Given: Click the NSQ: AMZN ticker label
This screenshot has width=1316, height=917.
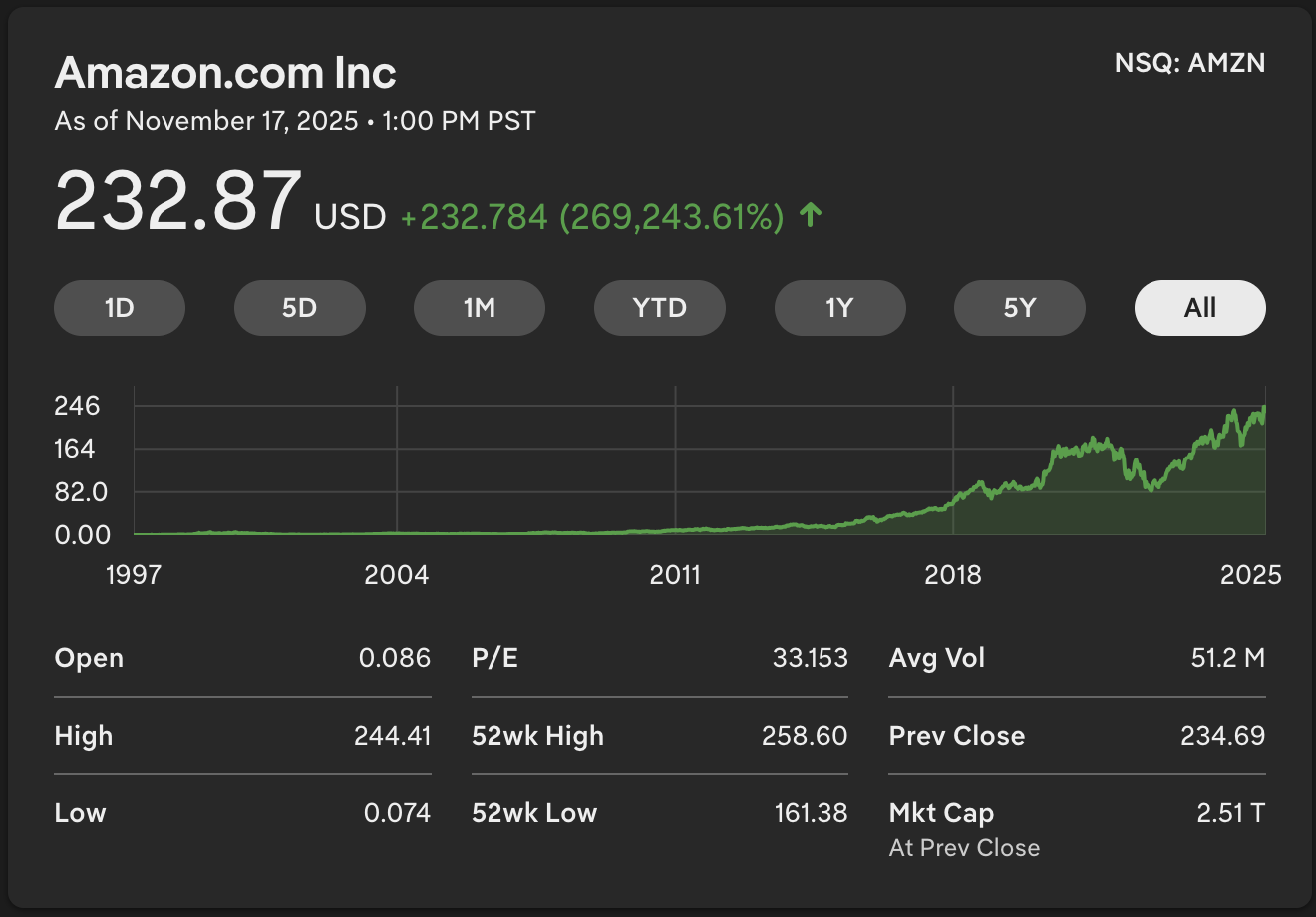Looking at the screenshot, I should click(1189, 63).
